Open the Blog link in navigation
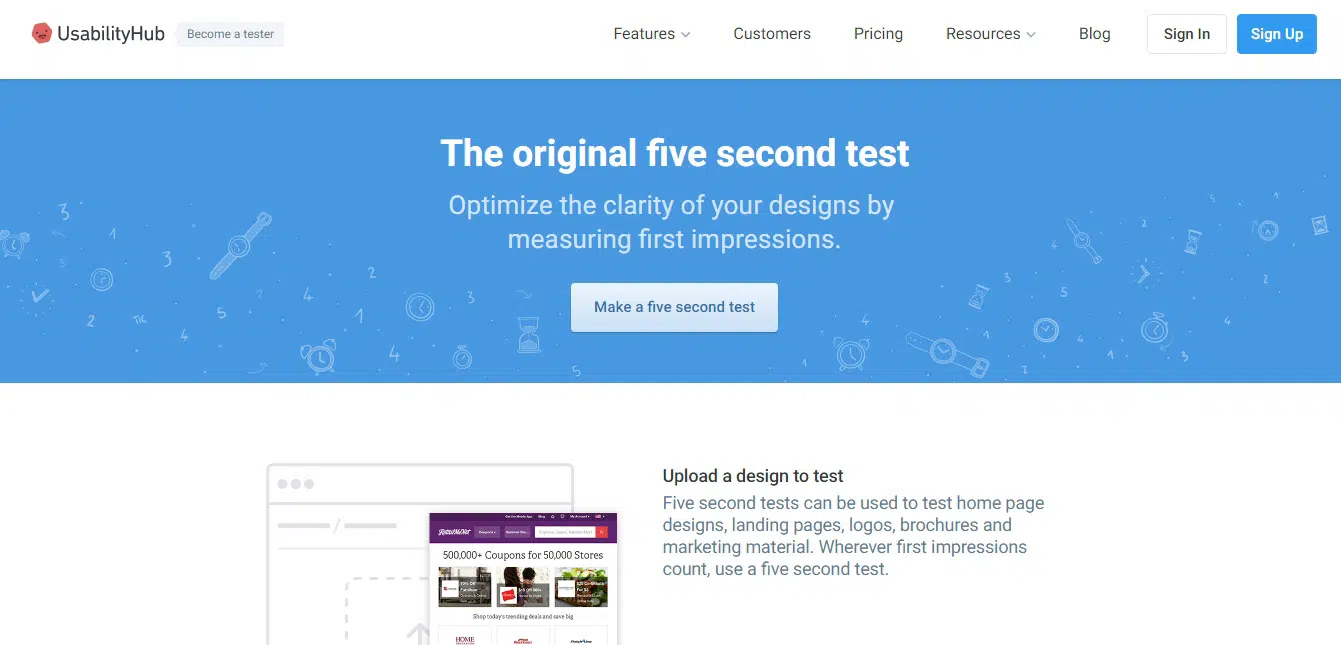The width and height of the screenshot is (1341, 645). point(1094,34)
